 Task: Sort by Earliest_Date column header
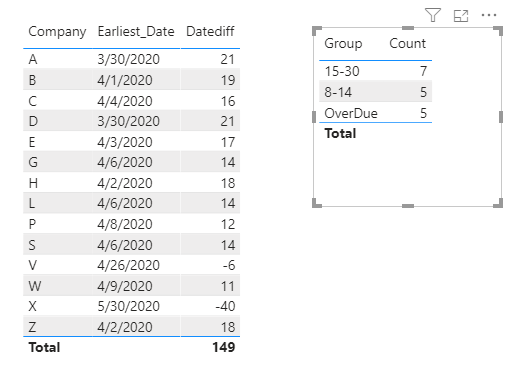tap(136, 32)
